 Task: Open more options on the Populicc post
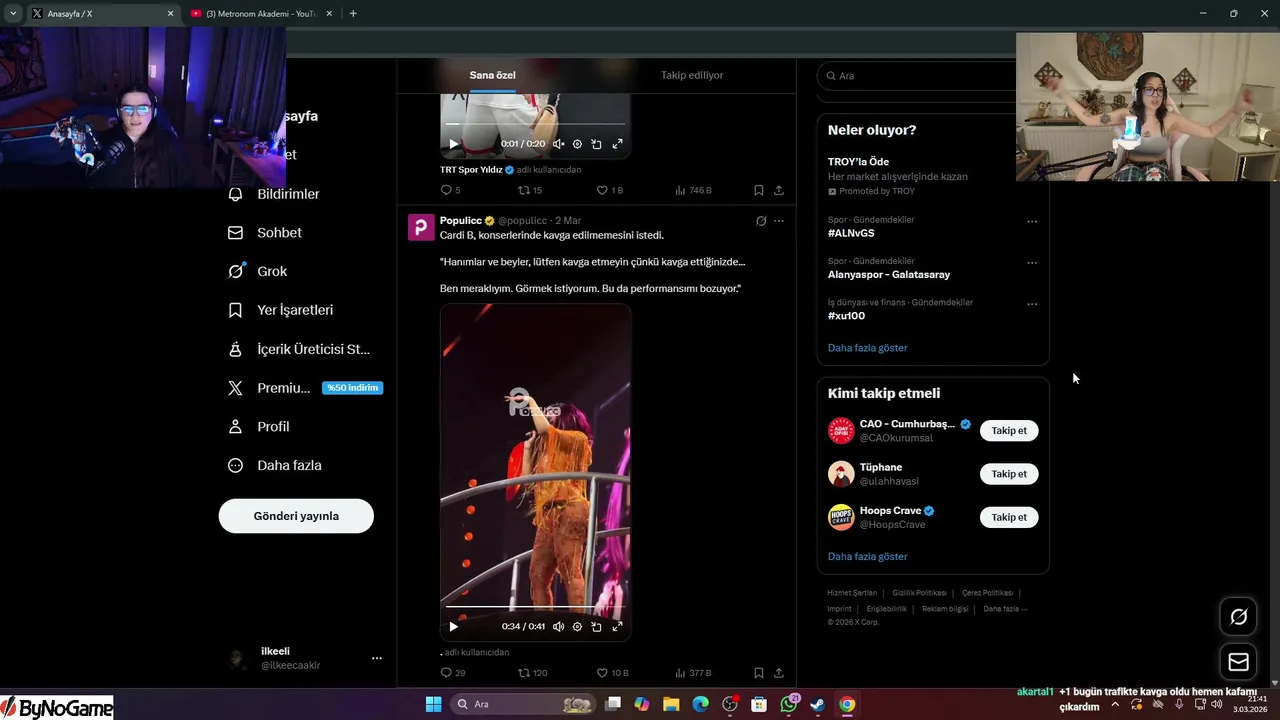pyautogui.click(x=779, y=220)
